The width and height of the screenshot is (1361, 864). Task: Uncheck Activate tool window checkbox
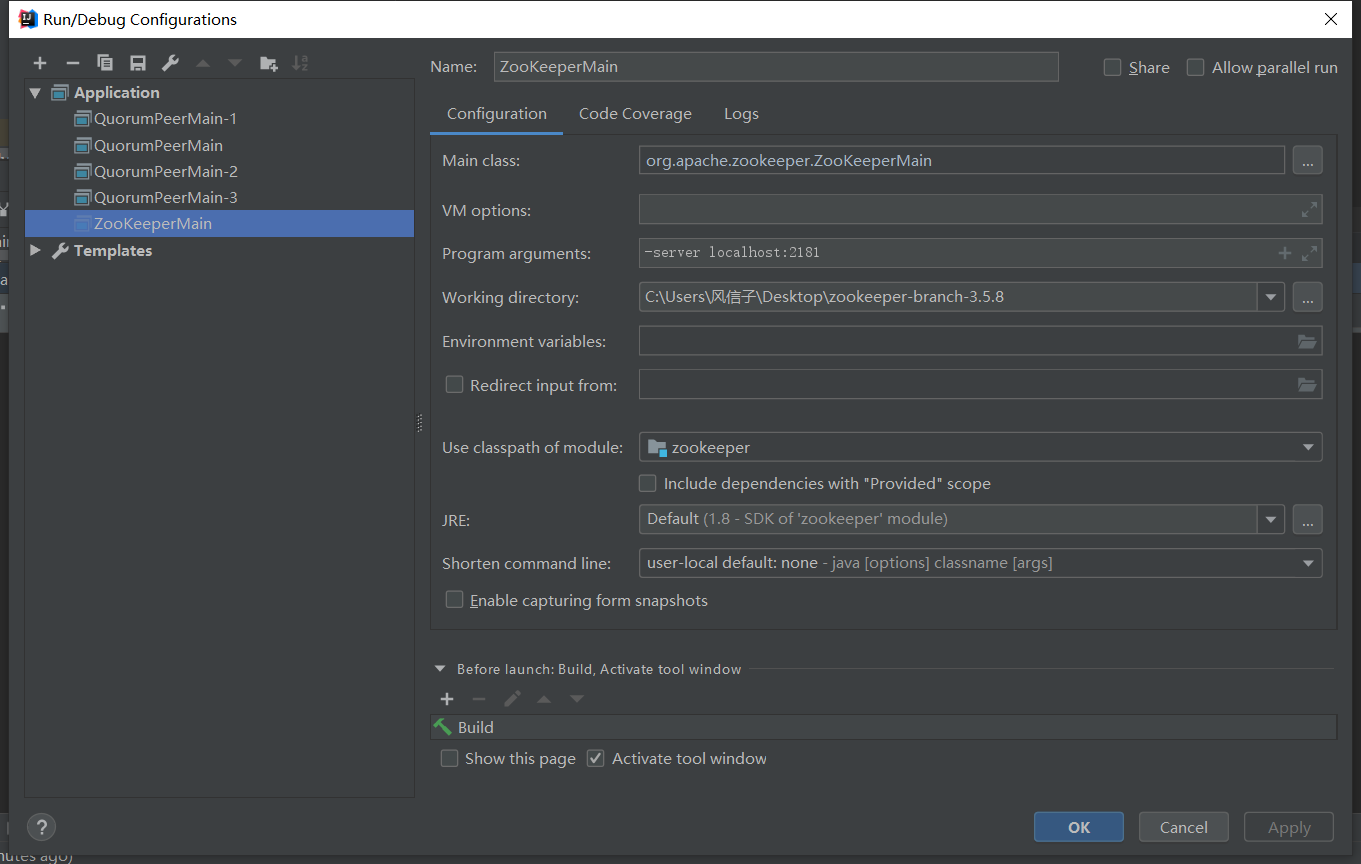point(596,758)
